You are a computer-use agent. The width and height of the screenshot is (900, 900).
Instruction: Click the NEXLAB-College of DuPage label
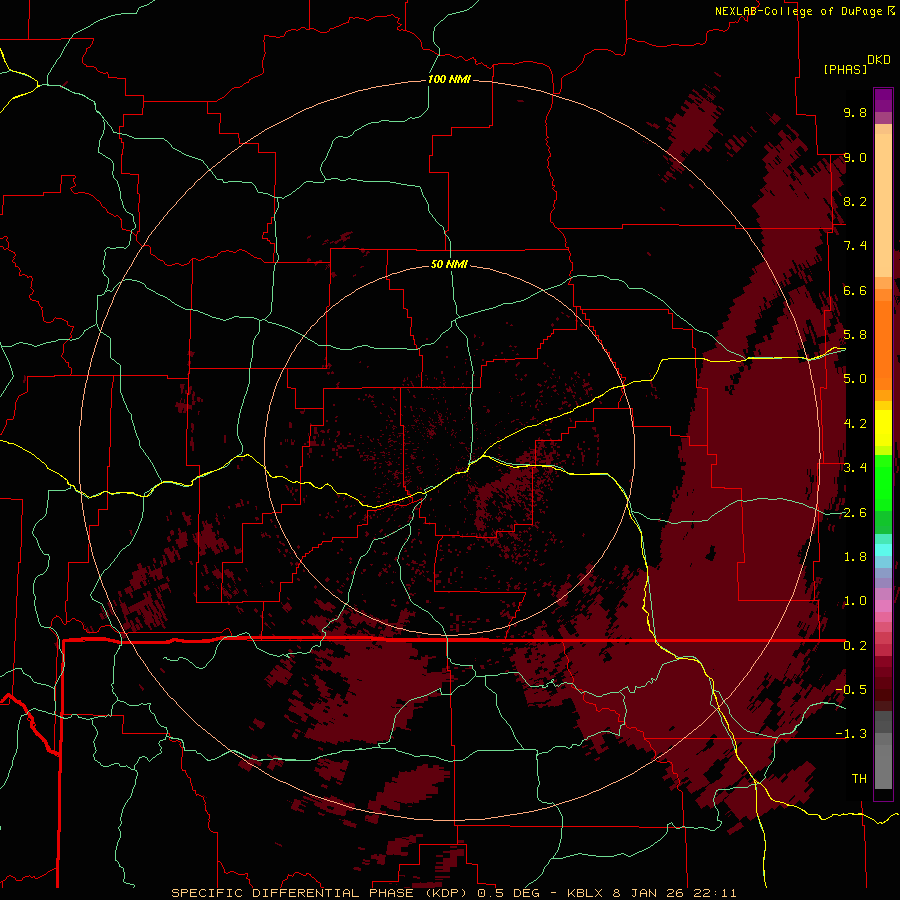[799, 11]
